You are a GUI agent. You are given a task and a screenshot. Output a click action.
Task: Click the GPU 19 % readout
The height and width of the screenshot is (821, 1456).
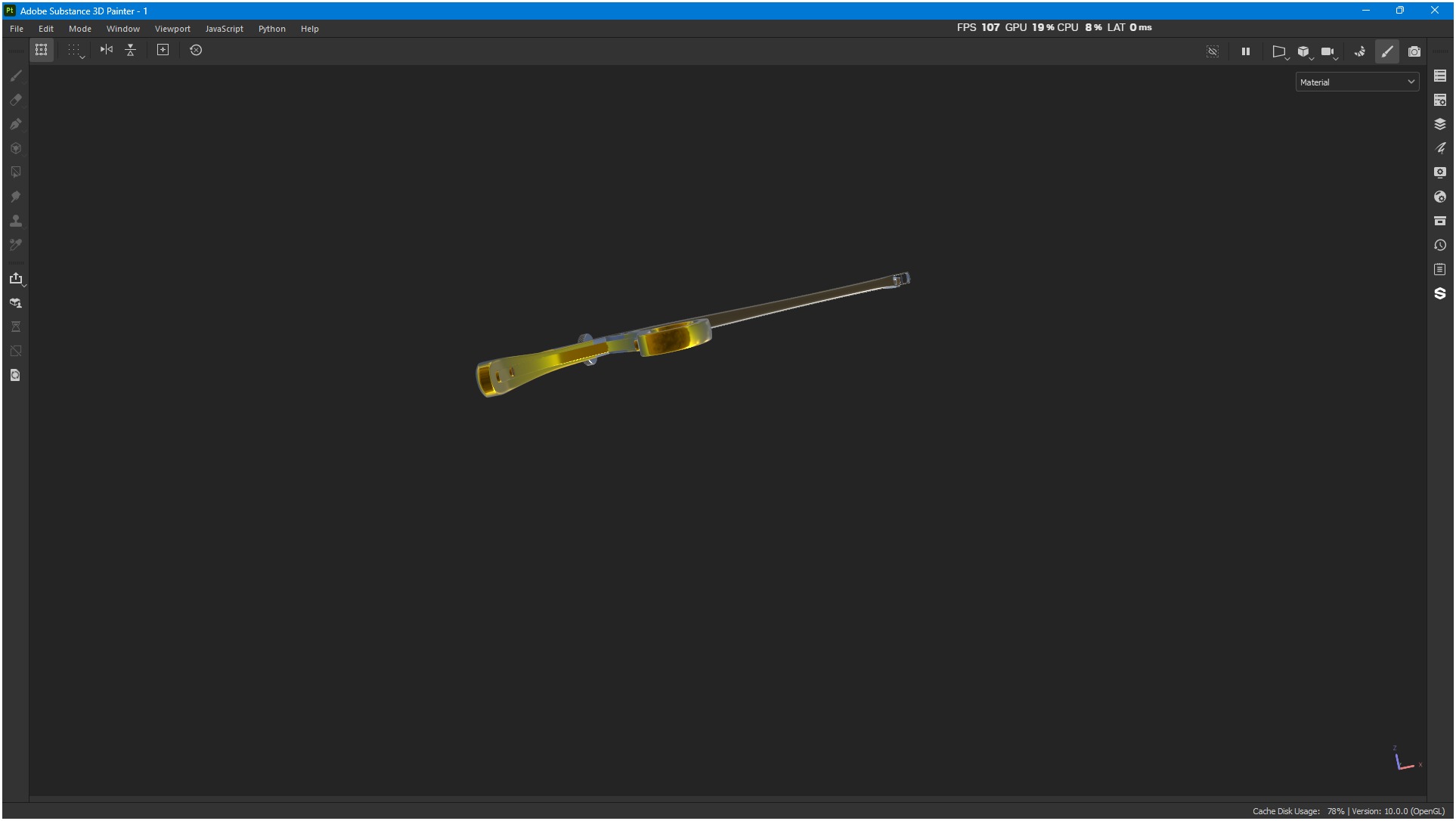coord(1030,27)
